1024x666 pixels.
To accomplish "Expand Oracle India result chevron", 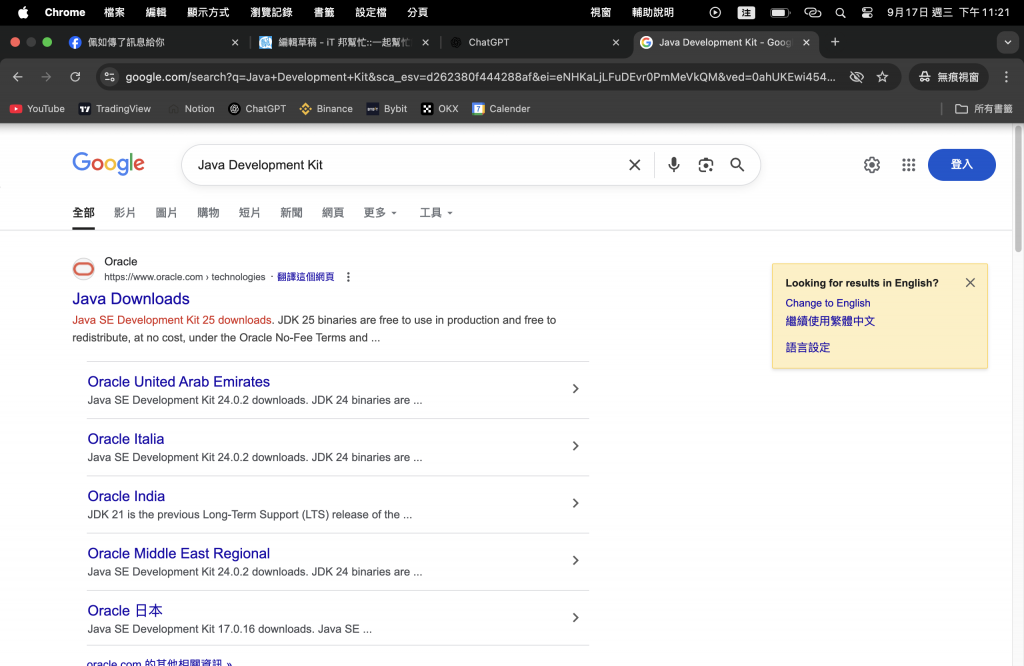I will pos(575,503).
